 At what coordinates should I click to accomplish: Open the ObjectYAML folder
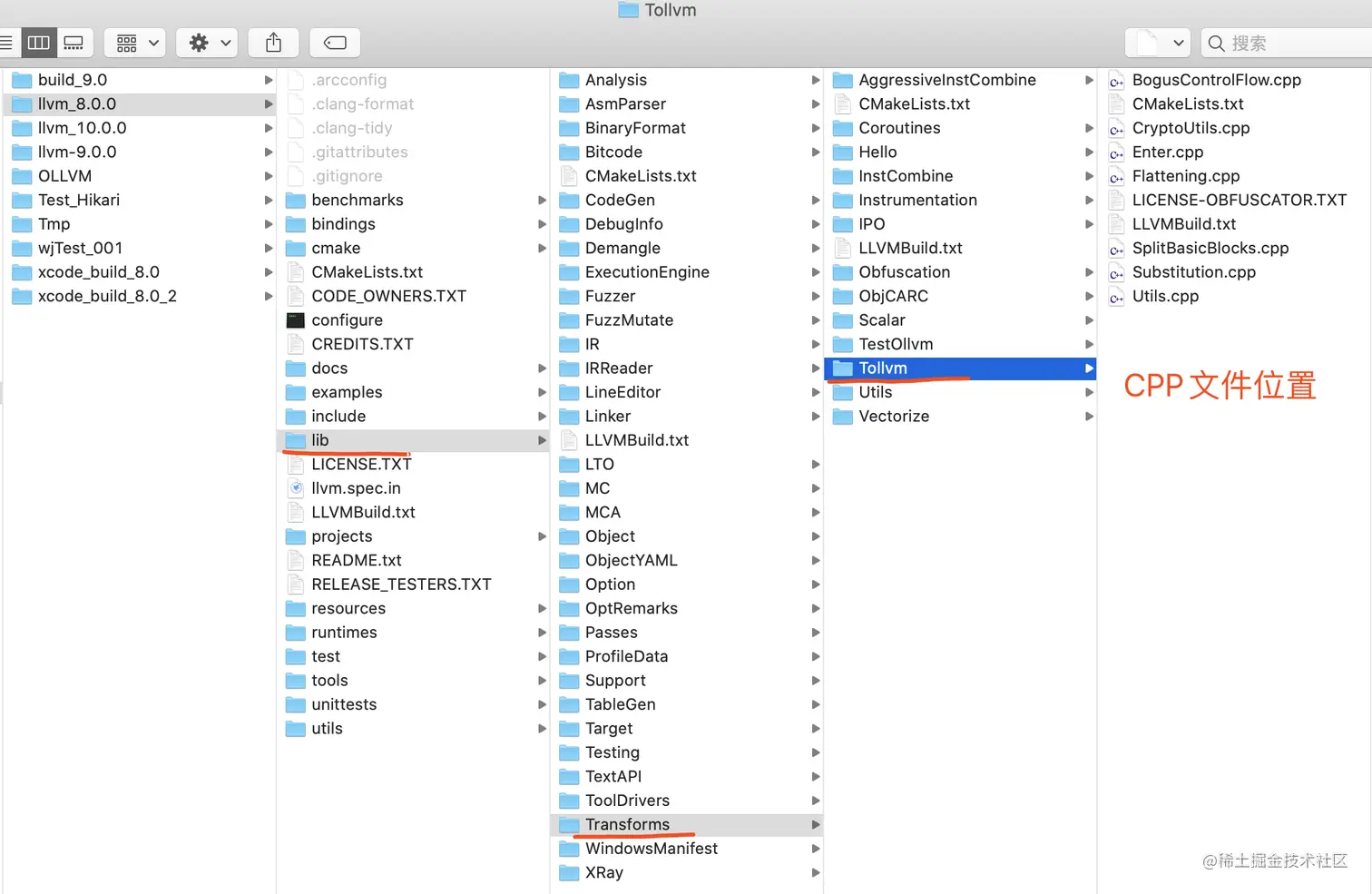point(687,560)
